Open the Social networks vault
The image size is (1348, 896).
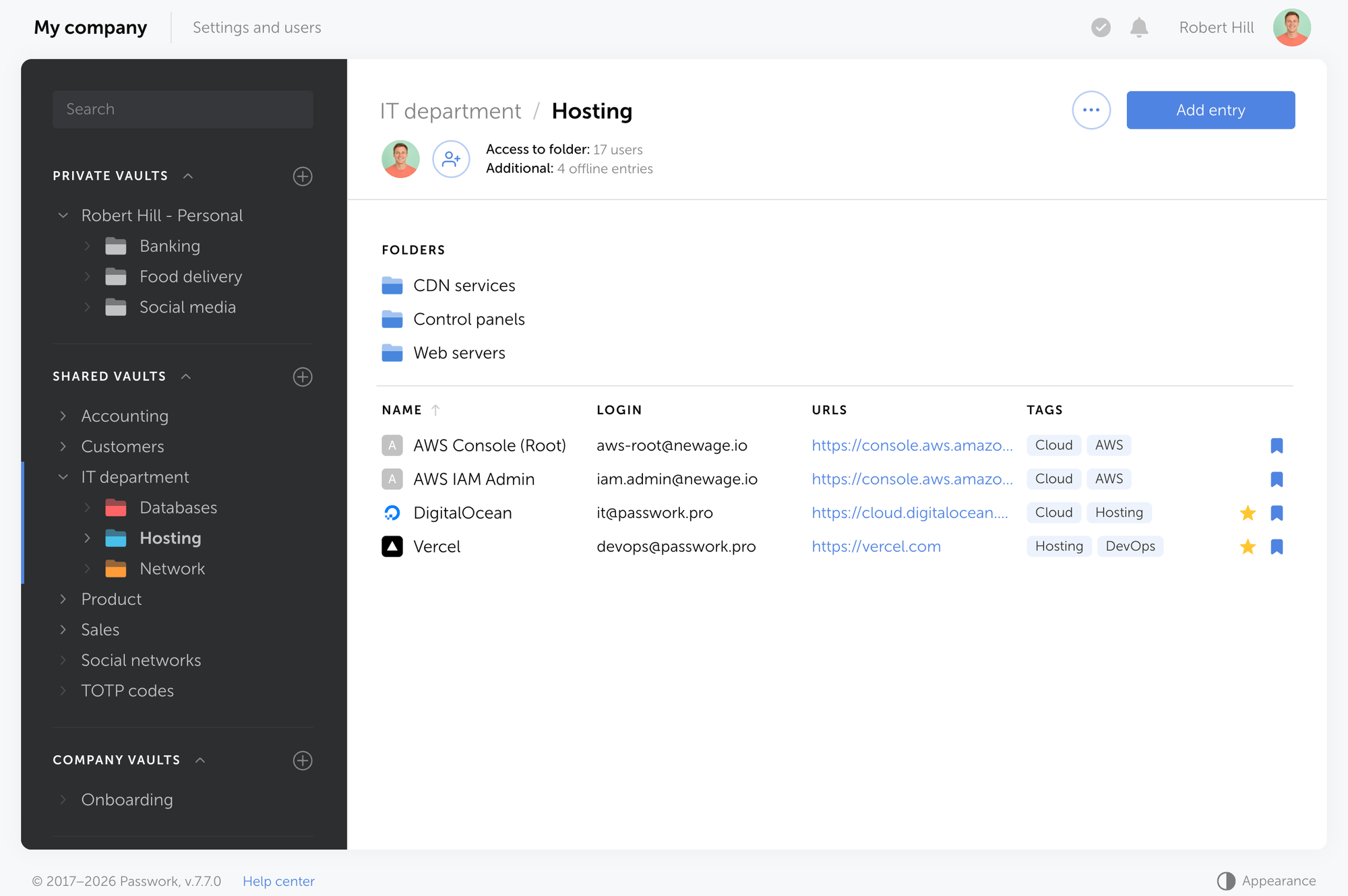[141, 660]
